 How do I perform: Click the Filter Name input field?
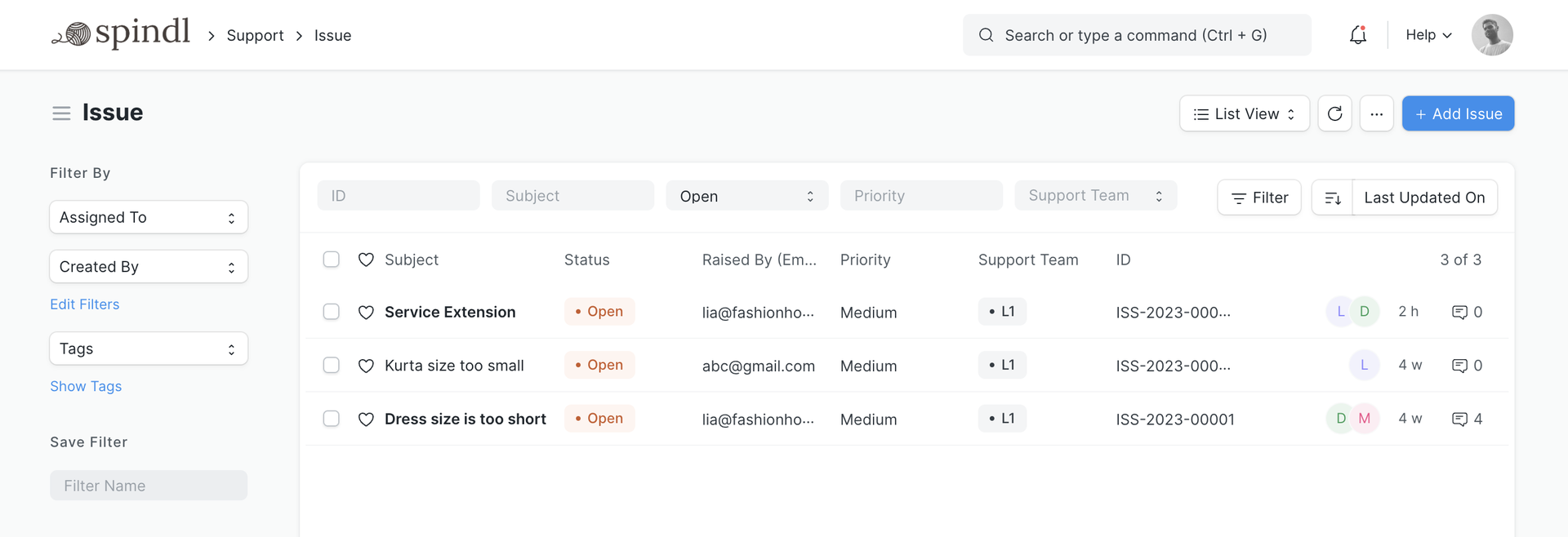pyautogui.click(x=149, y=486)
